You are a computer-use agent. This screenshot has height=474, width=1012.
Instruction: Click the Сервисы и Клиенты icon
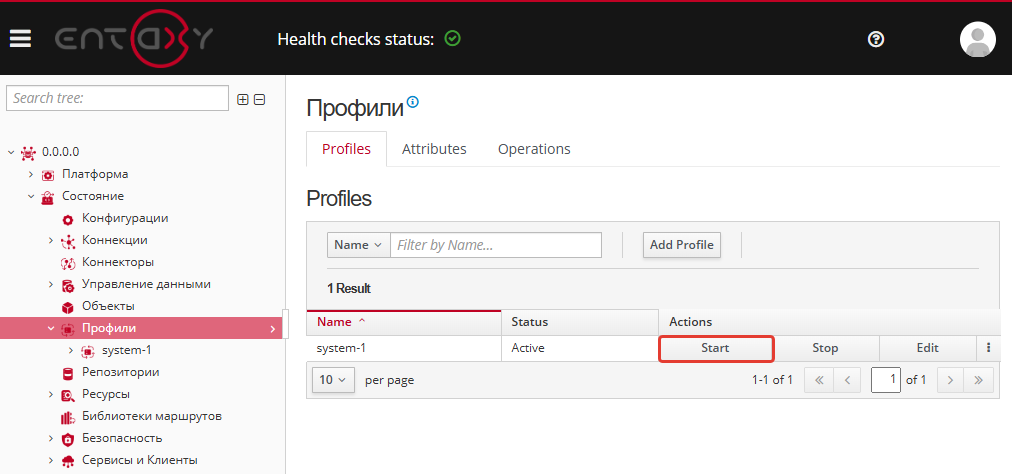point(68,461)
